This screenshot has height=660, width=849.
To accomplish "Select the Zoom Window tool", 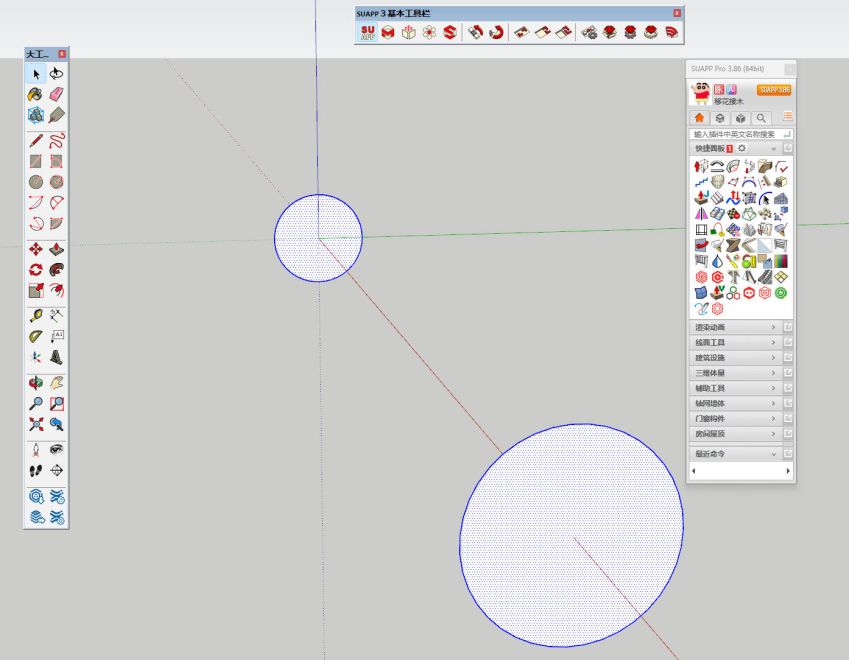I will (x=56, y=403).
